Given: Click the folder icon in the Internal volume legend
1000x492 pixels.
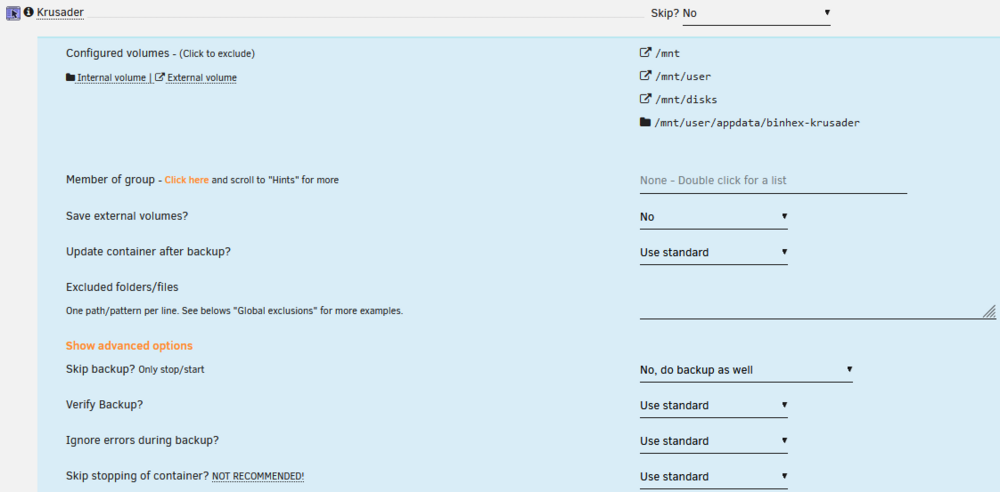Looking at the screenshot, I should pos(70,77).
